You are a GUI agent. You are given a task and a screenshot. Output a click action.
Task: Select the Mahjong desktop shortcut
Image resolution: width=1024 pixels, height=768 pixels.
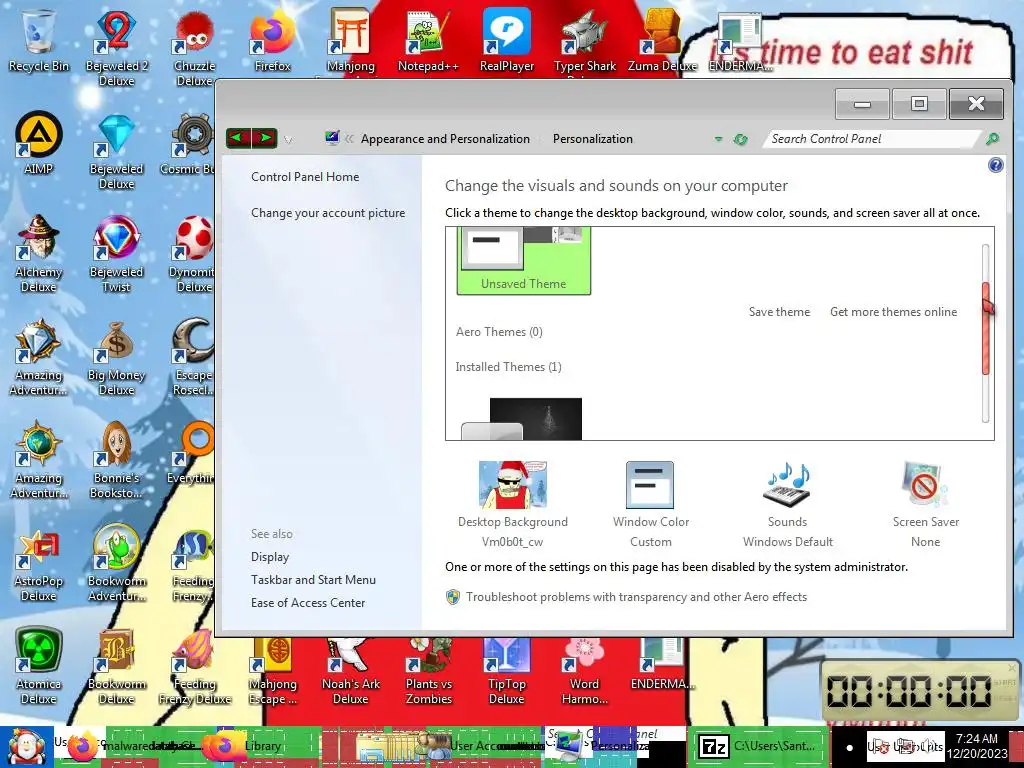351,41
